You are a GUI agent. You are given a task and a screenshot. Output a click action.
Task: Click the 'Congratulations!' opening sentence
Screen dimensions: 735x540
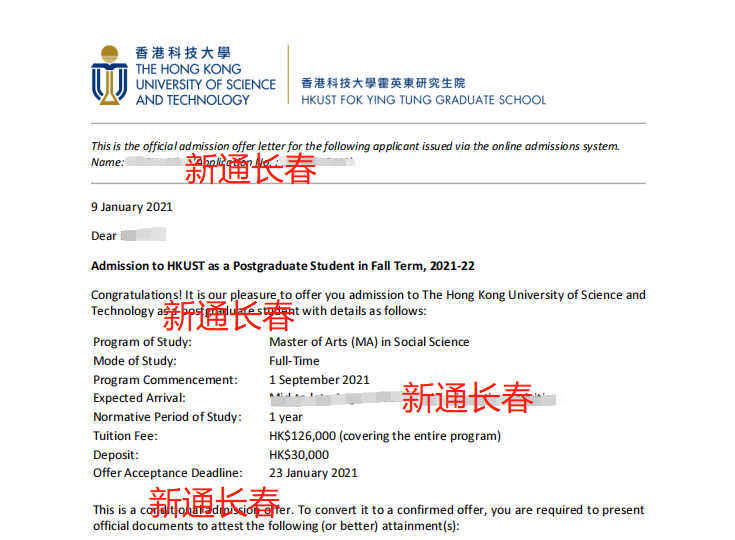point(368,303)
